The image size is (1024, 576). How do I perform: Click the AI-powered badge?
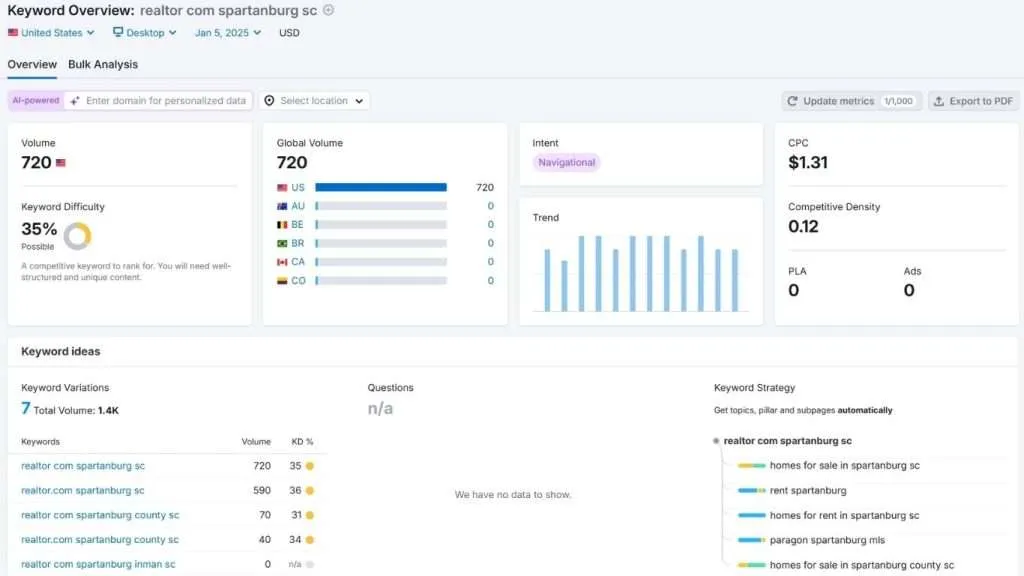pyautogui.click(x=36, y=101)
